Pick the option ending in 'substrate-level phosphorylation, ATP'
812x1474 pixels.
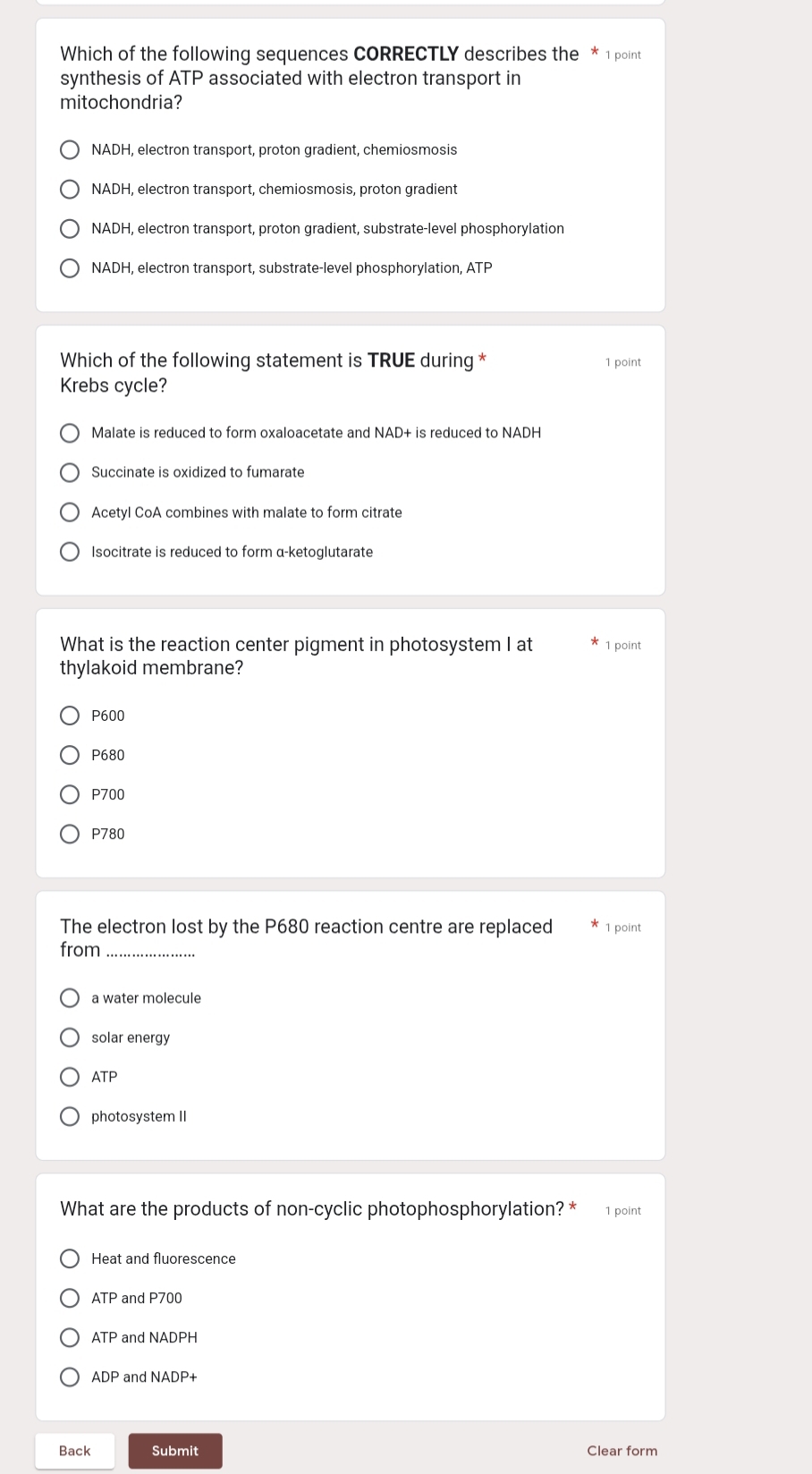pos(70,268)
